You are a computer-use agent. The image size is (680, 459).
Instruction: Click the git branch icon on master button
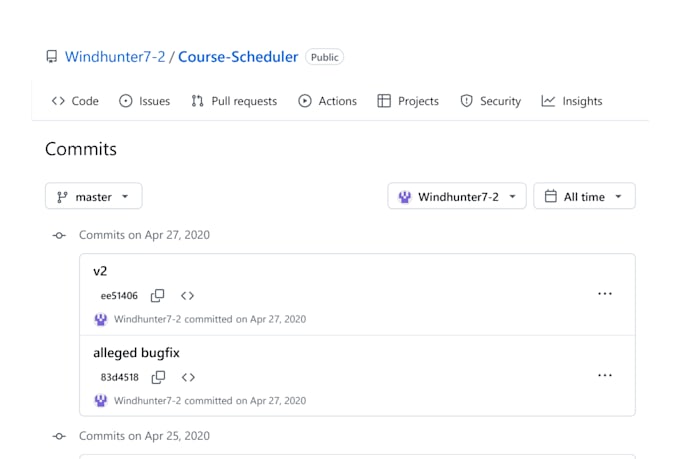62,197
